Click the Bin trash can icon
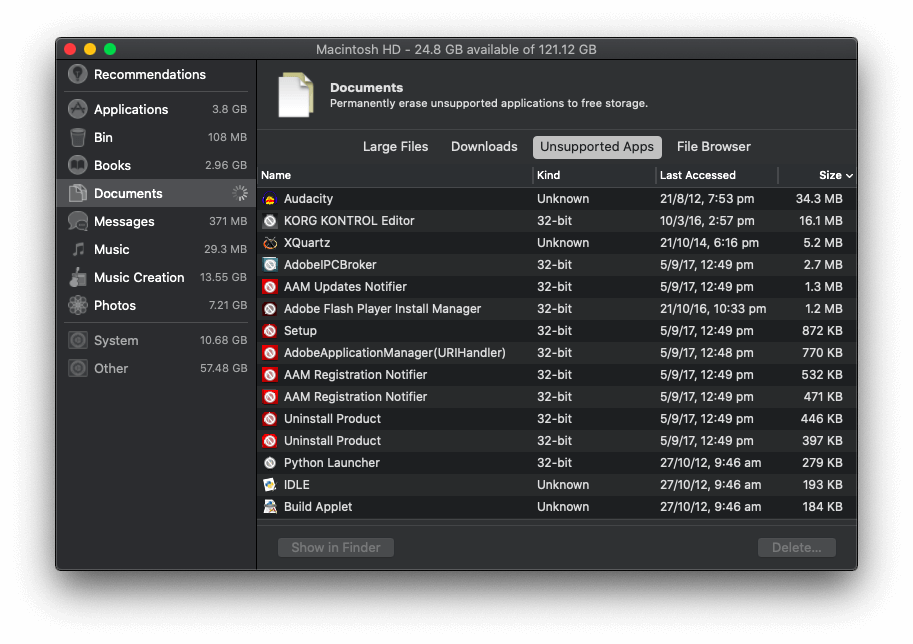Image resolution: width=913 pixels, height=644 pixels. (x=77, y=137)
